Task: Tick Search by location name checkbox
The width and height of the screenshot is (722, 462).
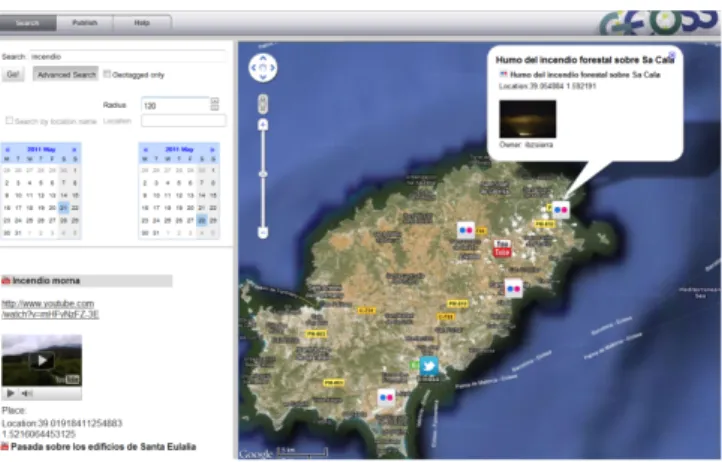Action: (9, 120)
